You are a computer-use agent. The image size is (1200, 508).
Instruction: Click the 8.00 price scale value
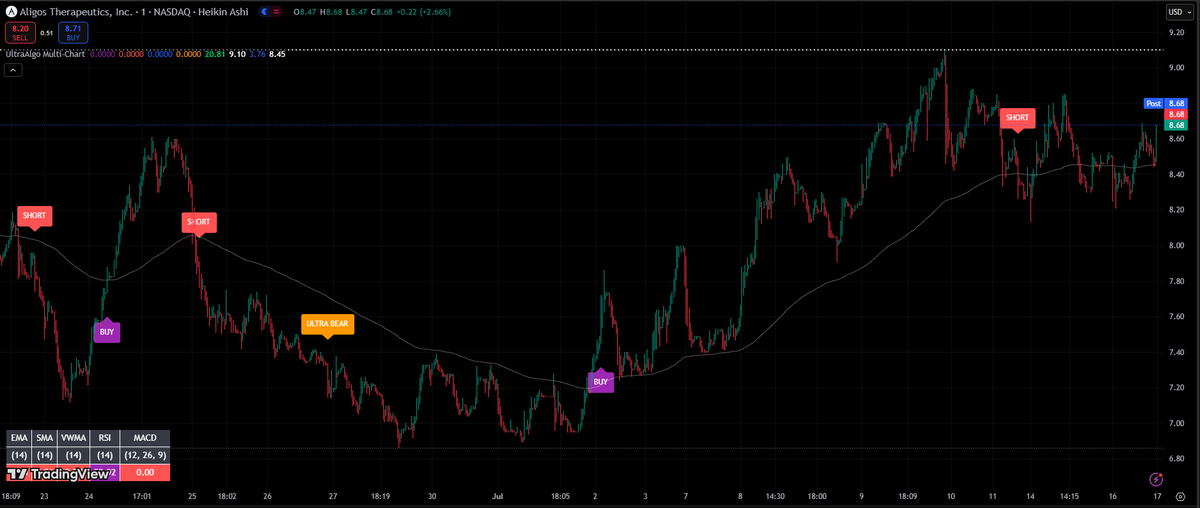[x=1176, y=245]
